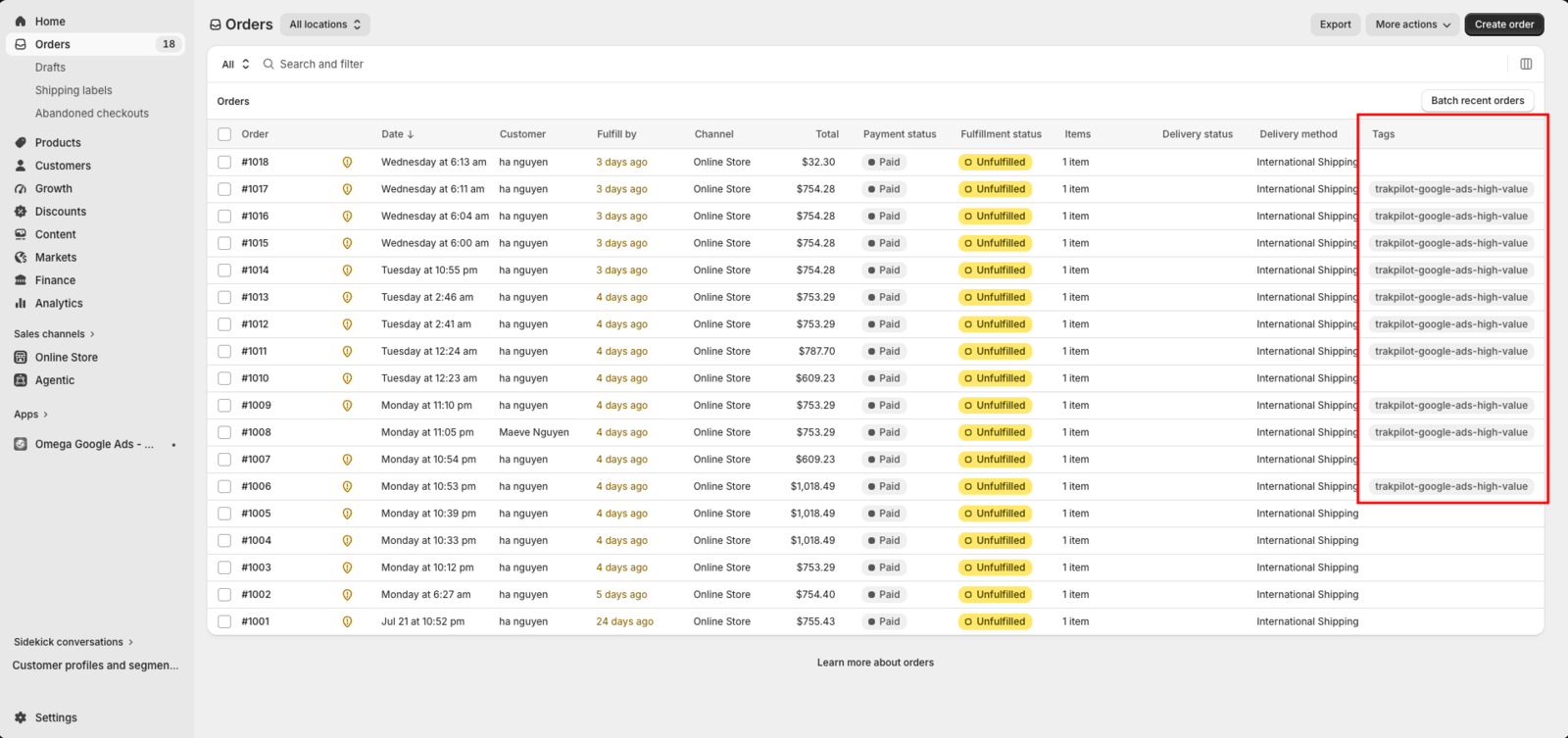
Task: Click the Settings gear icon
Action: (x=21, y=717)
